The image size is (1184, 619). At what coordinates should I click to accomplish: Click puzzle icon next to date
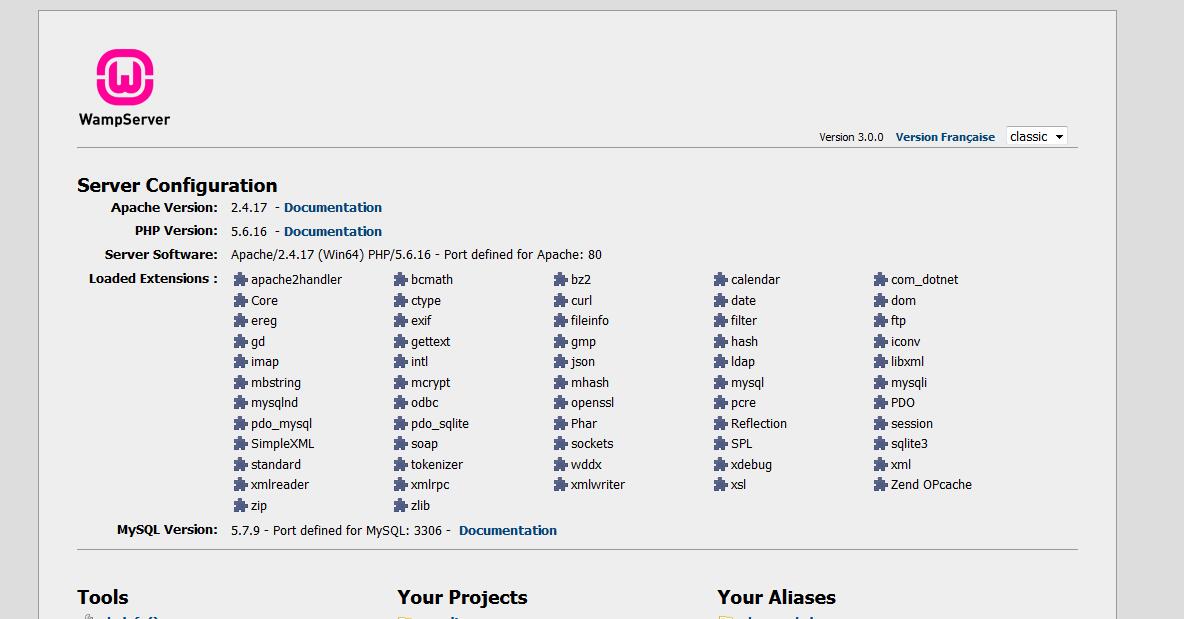coord(721,300)
